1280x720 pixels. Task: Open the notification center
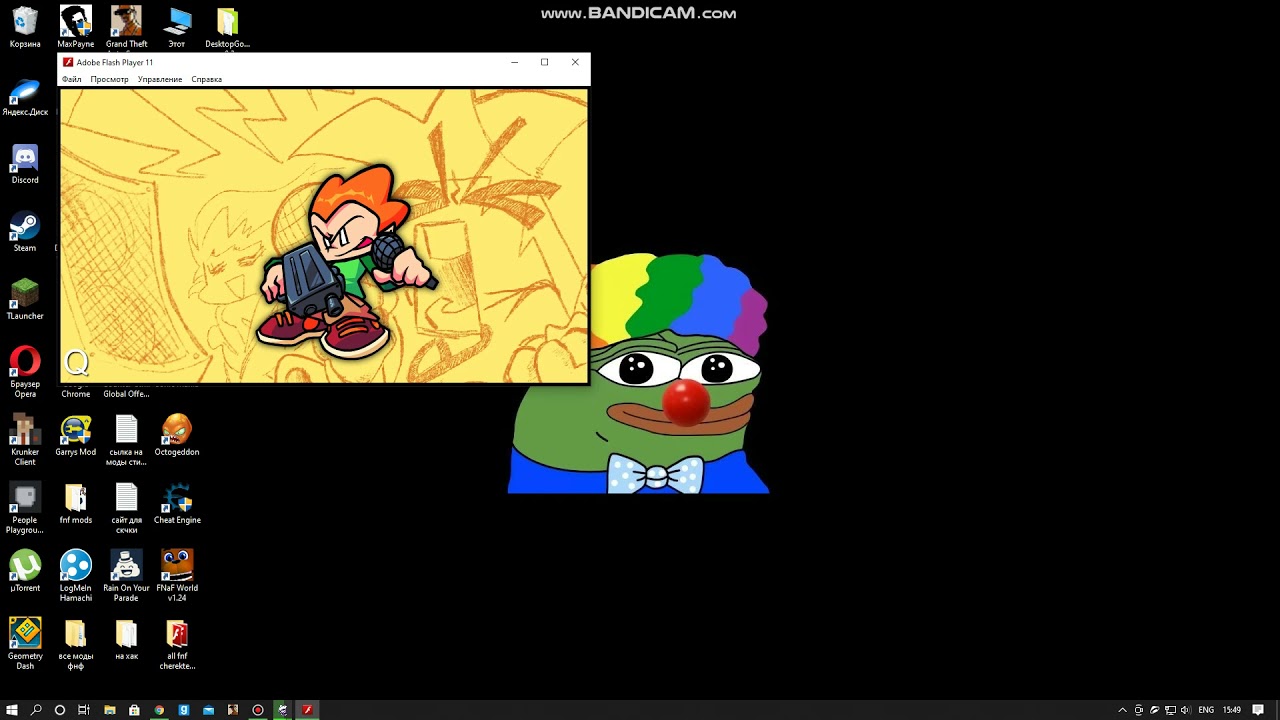click(1258, 710)
